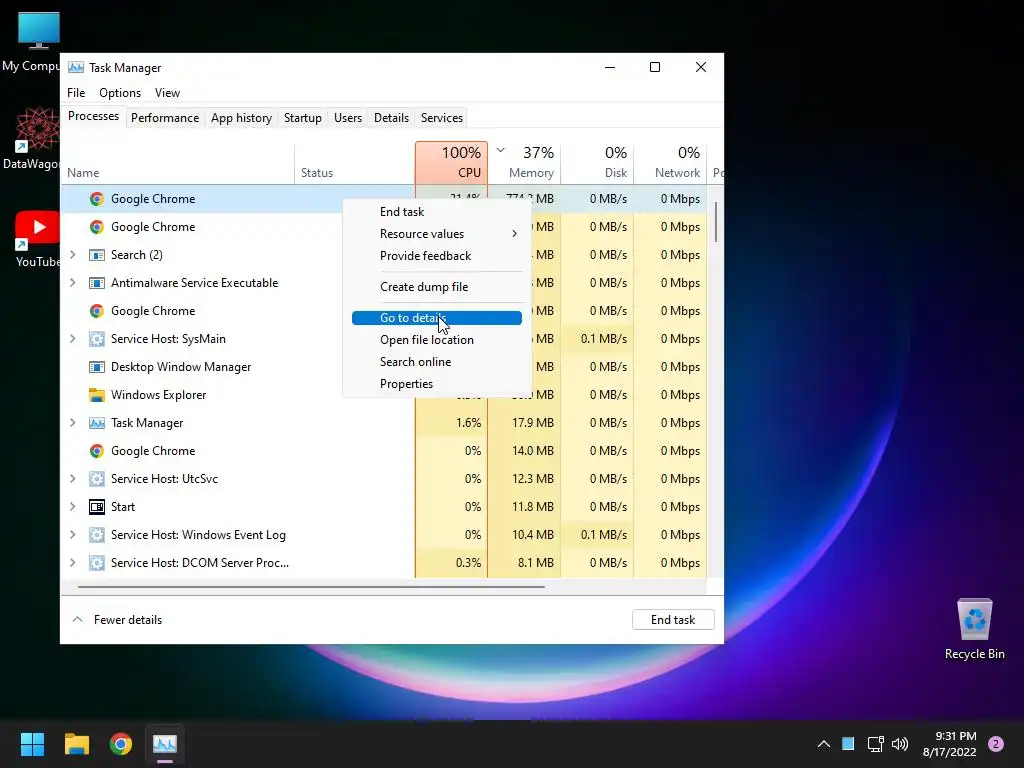
Task: Show hidden tray icons chevron
Action: click(824, 744)
